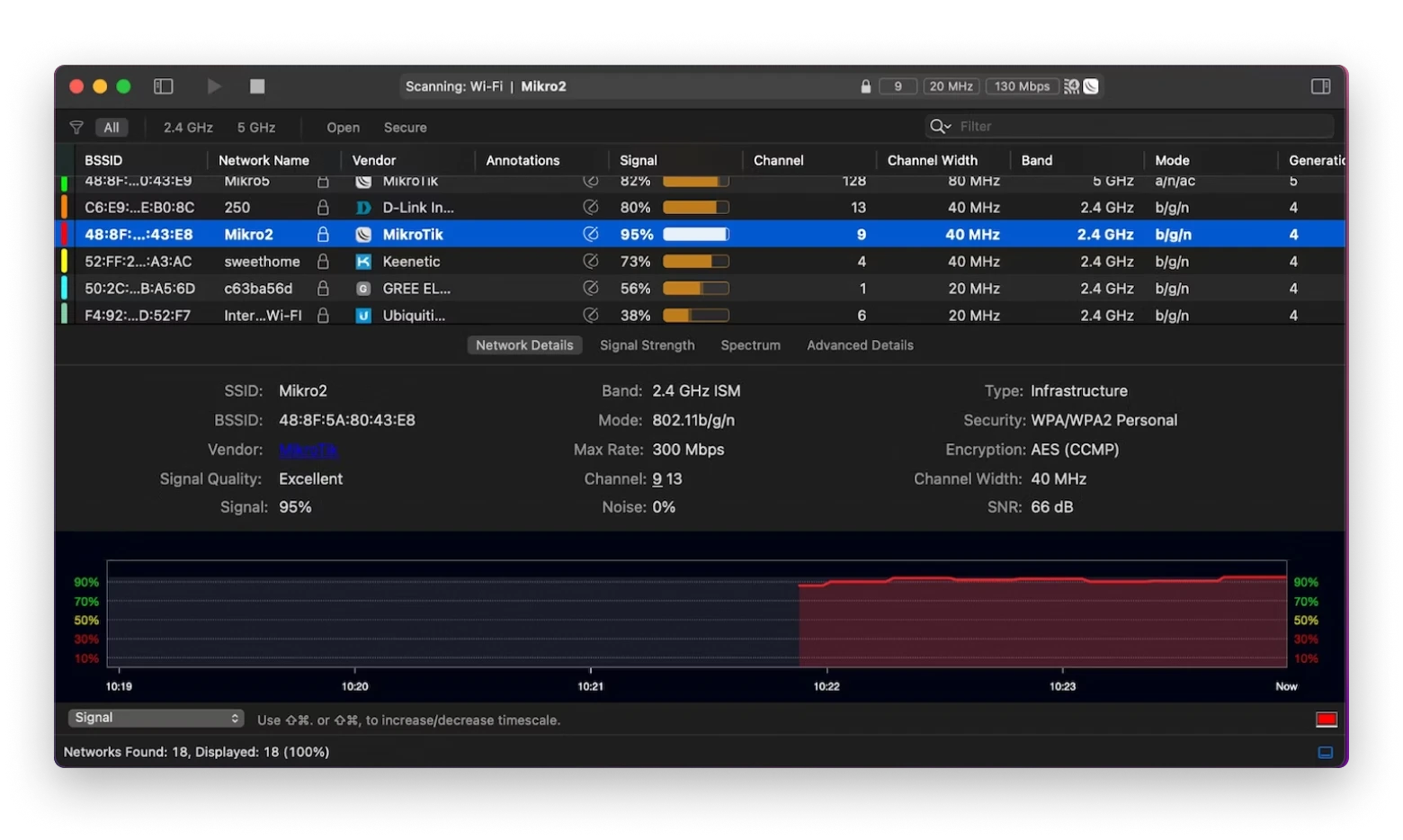The image size is (1403, 840).
Task: Click the MikroTik vendor icon in Mikro2 row
Action: click(363, 235)
